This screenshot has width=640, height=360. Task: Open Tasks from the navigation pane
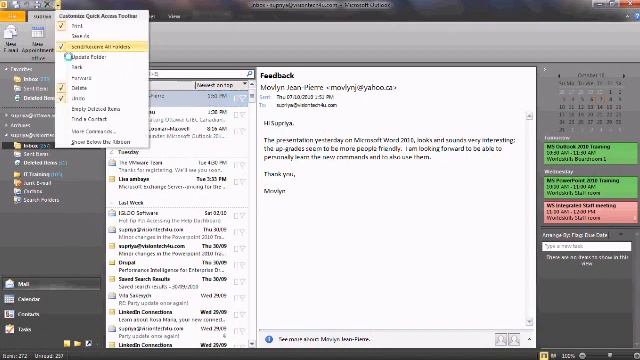tap(24, 329)
